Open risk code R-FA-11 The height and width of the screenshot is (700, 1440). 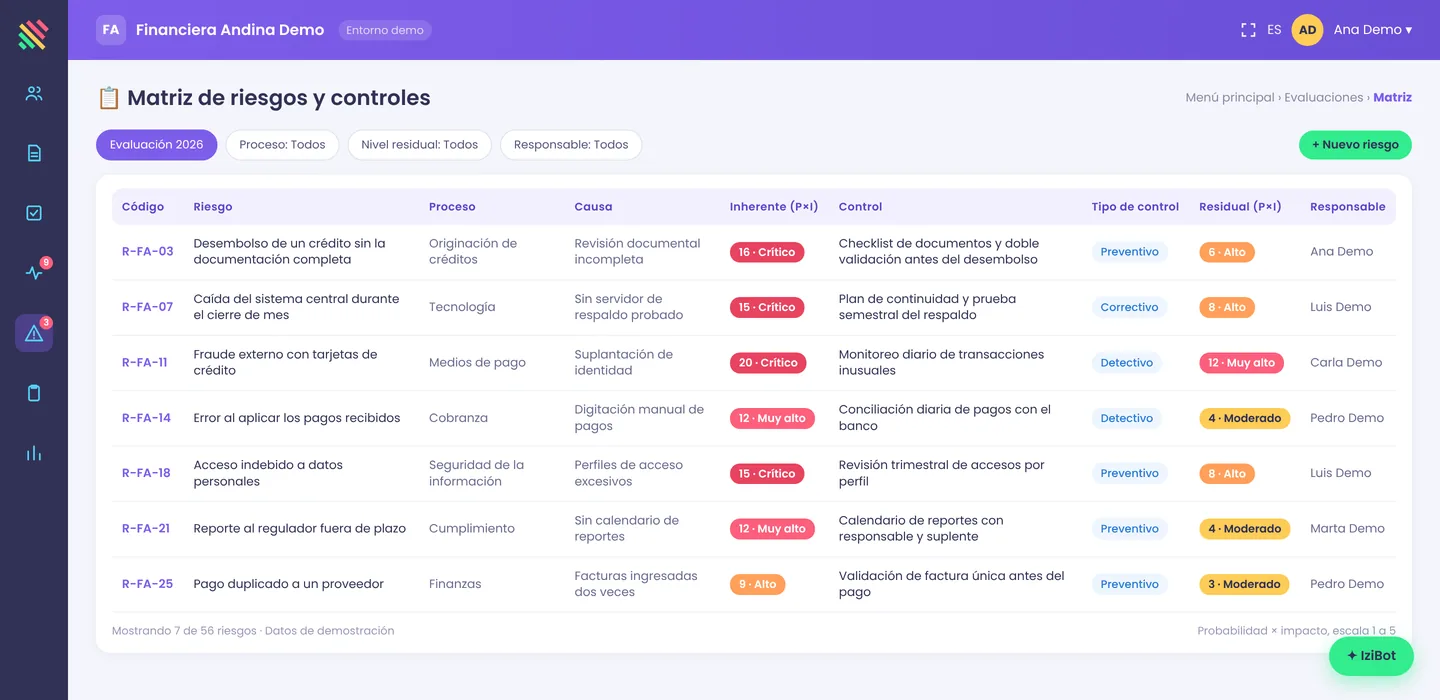[x=145, y=363]
